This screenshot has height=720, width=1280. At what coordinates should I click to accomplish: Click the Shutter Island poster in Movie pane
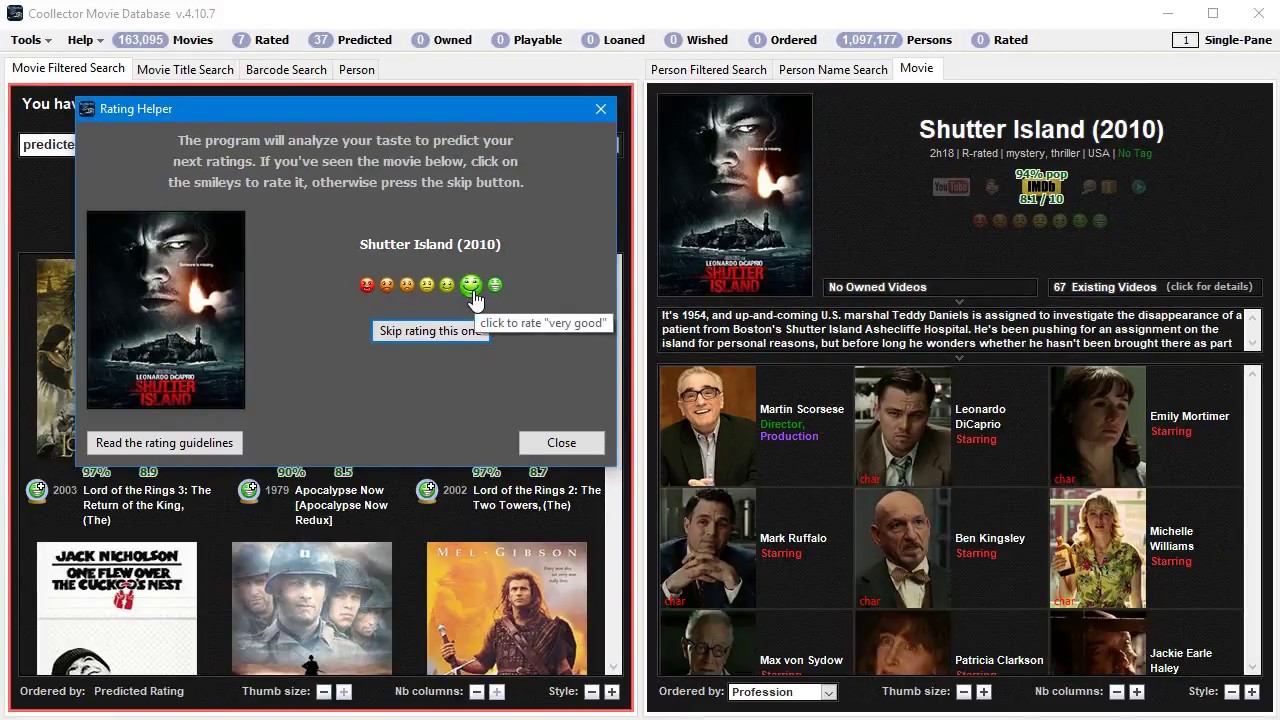coord(735,194)
